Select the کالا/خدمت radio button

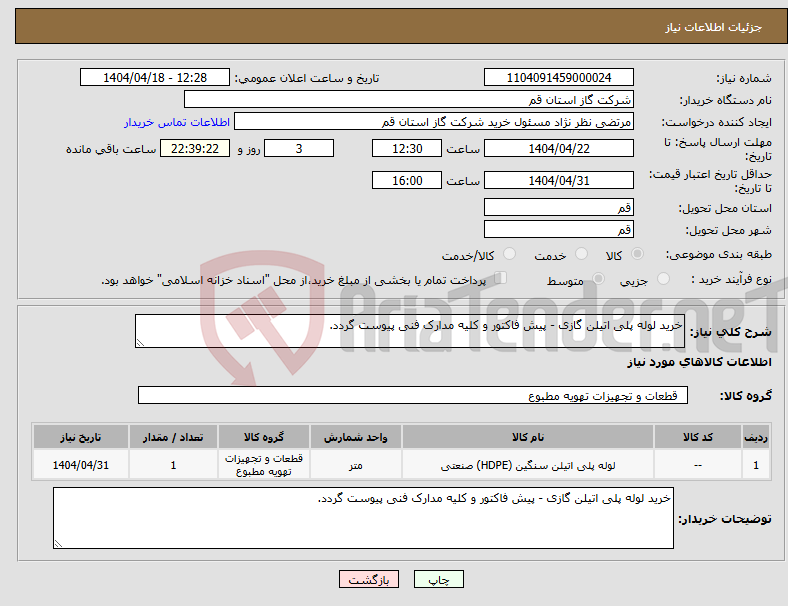[509, 254]
